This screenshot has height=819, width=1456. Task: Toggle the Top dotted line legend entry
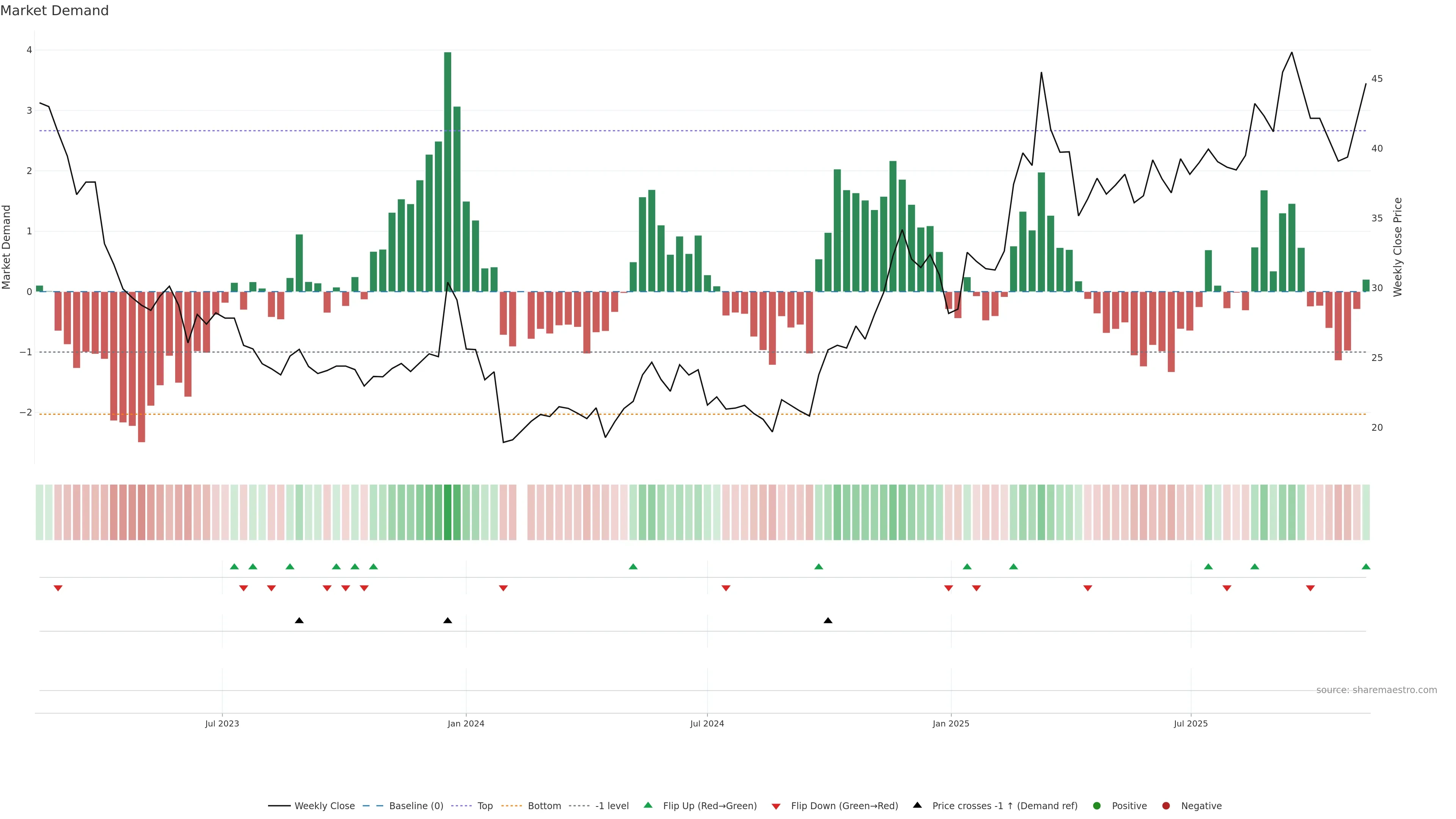pyautogui.click(x=485, y=806)
